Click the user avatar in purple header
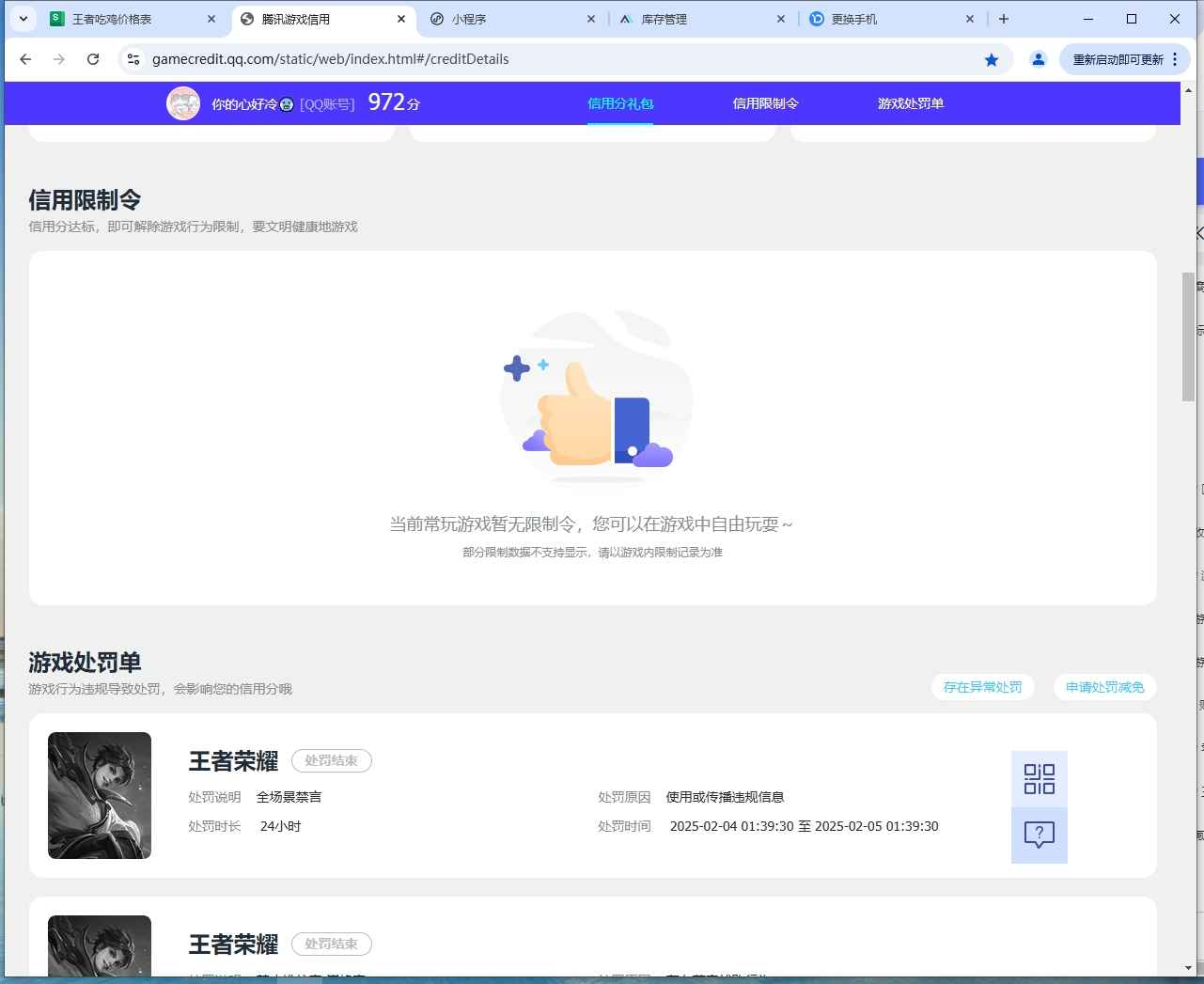The image size is (1204, 984). click(183, 103)
